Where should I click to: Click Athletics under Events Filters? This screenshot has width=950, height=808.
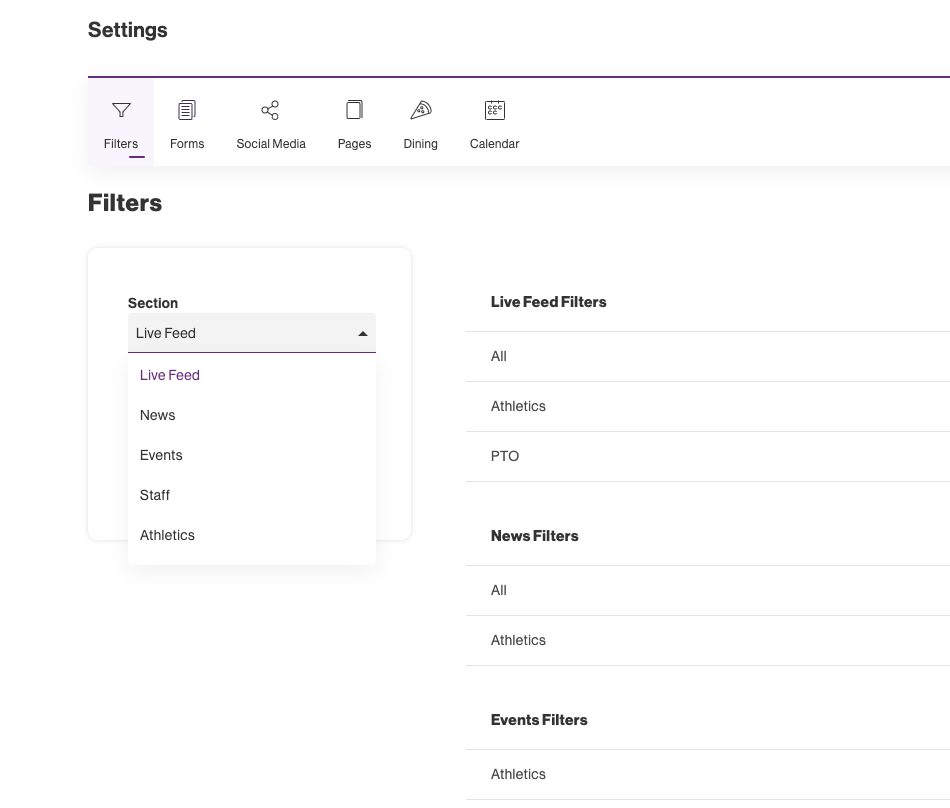(x=518, y=774)
